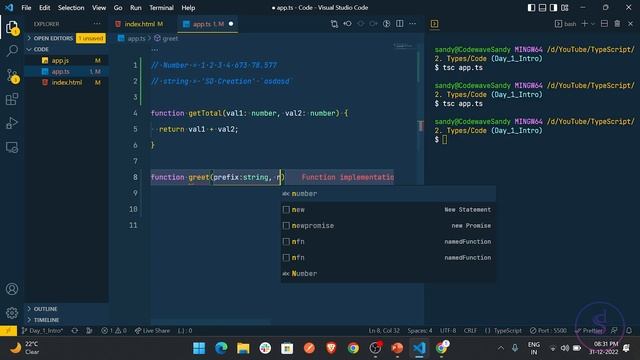Viewport: 640px width, 360px height.
Task: Collapse the CODE folder section
Action: pos(65,49)
